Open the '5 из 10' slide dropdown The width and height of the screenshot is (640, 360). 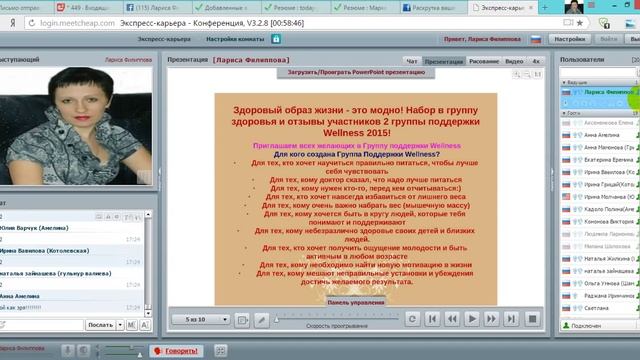point(201,319)
